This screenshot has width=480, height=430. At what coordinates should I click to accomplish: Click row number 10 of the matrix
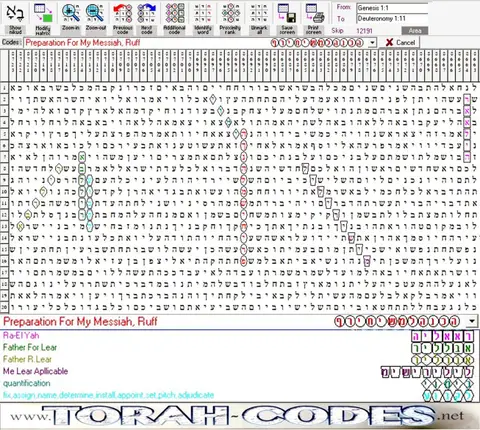pyautogui.click(x=4, y=192)
